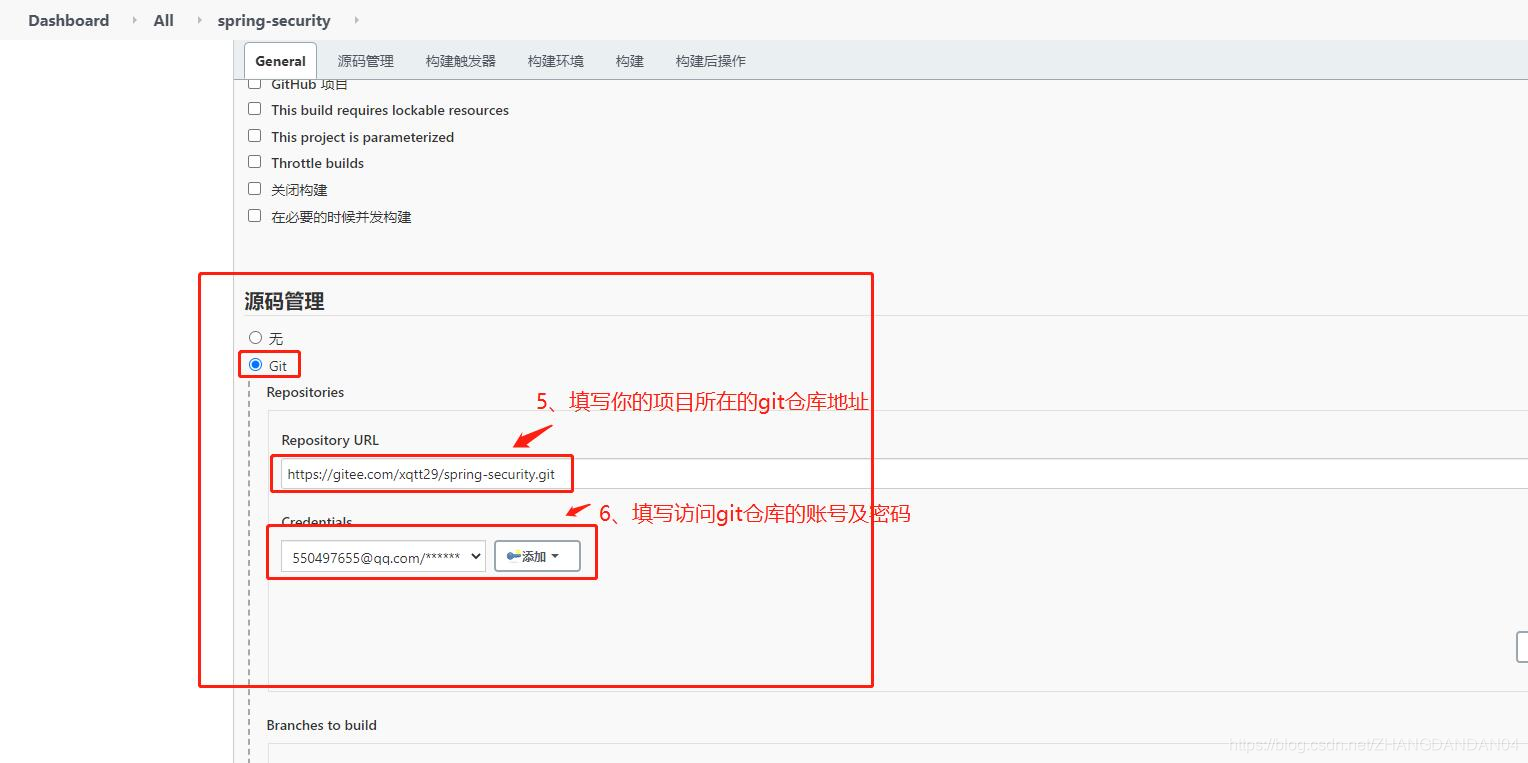This screenshot has height=763, width=1528.
Task: Expand the arrow after Dashboard breadcrumb
Action: pos(134,20)
